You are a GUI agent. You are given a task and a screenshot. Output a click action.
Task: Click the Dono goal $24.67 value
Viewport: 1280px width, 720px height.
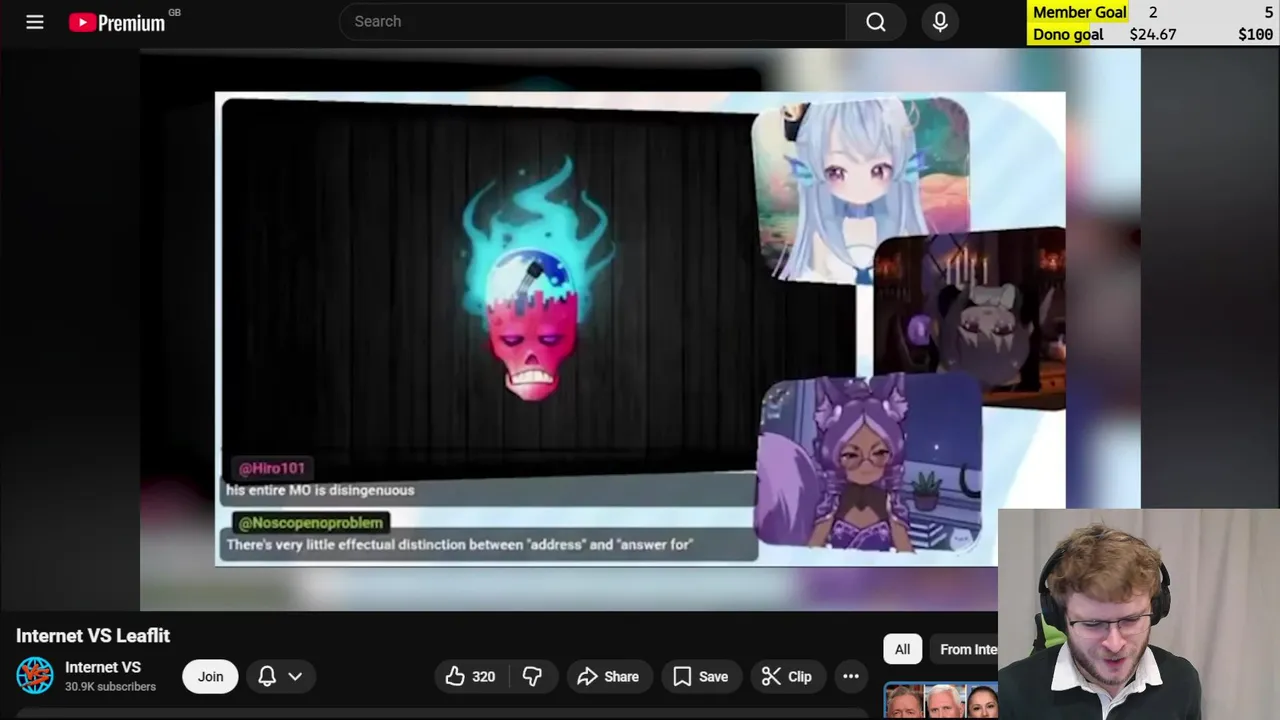click(x=1153, y=34)
